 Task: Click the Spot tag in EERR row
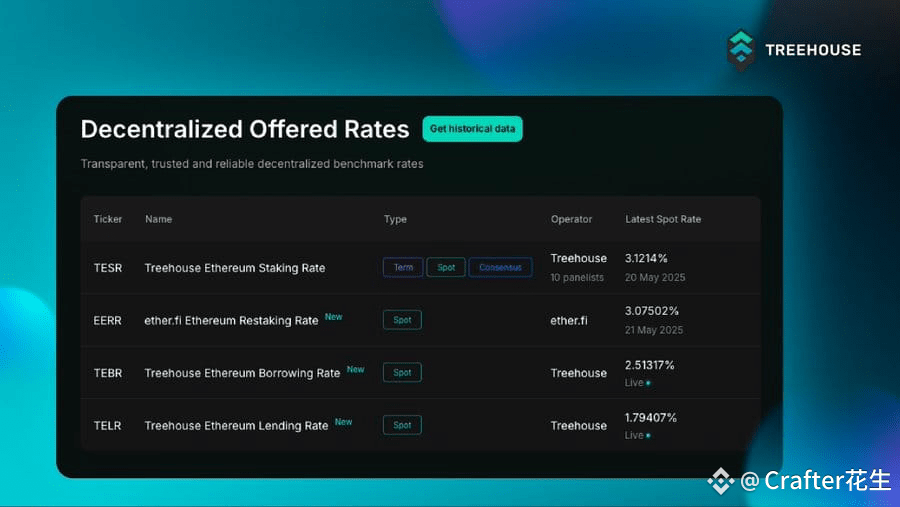pos(402,320)
